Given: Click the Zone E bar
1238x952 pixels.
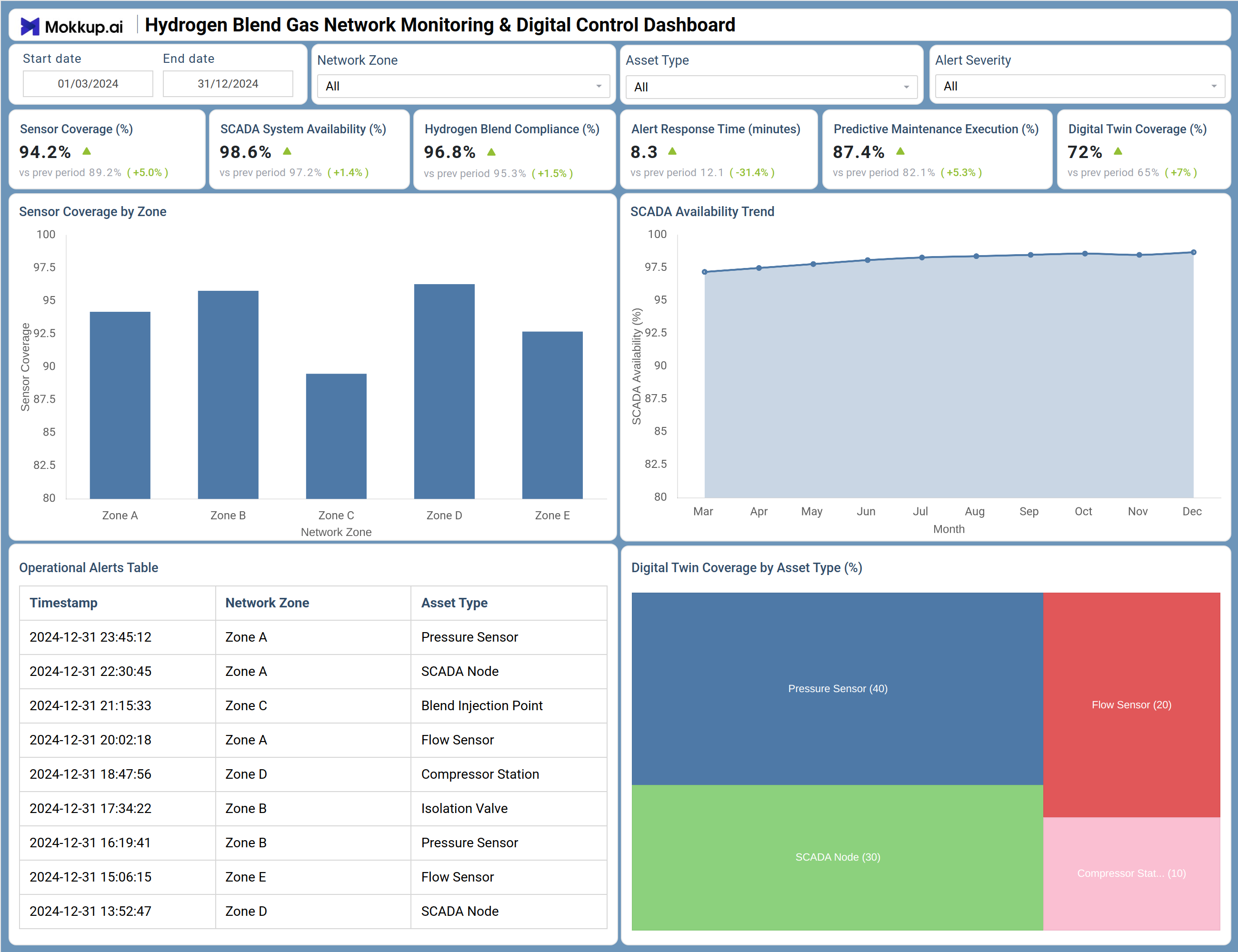Looking at the screenshot, I should pyautogui.click(x=552, y=416).
